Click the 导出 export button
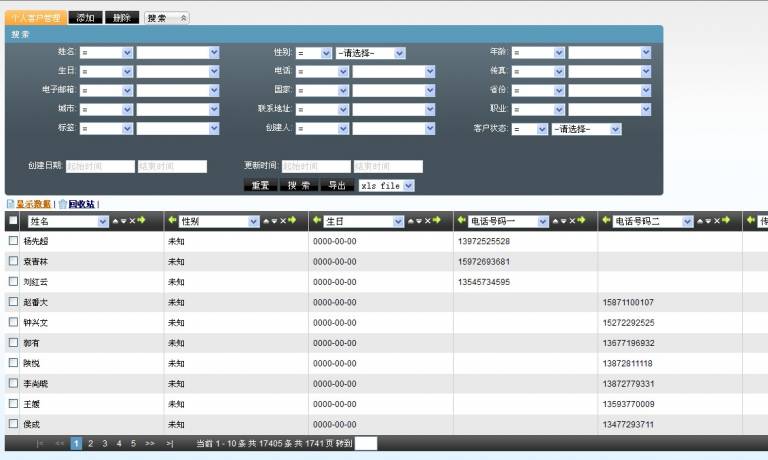 pos(336,185)
